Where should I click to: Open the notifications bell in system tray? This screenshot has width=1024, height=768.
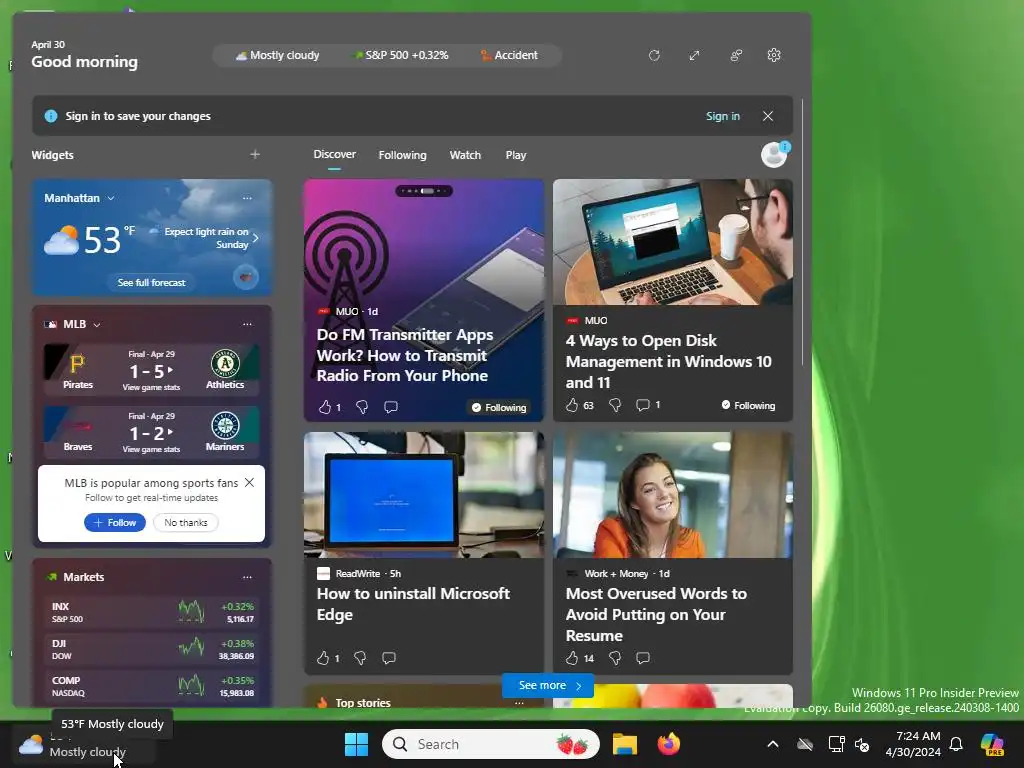point(956,744)
